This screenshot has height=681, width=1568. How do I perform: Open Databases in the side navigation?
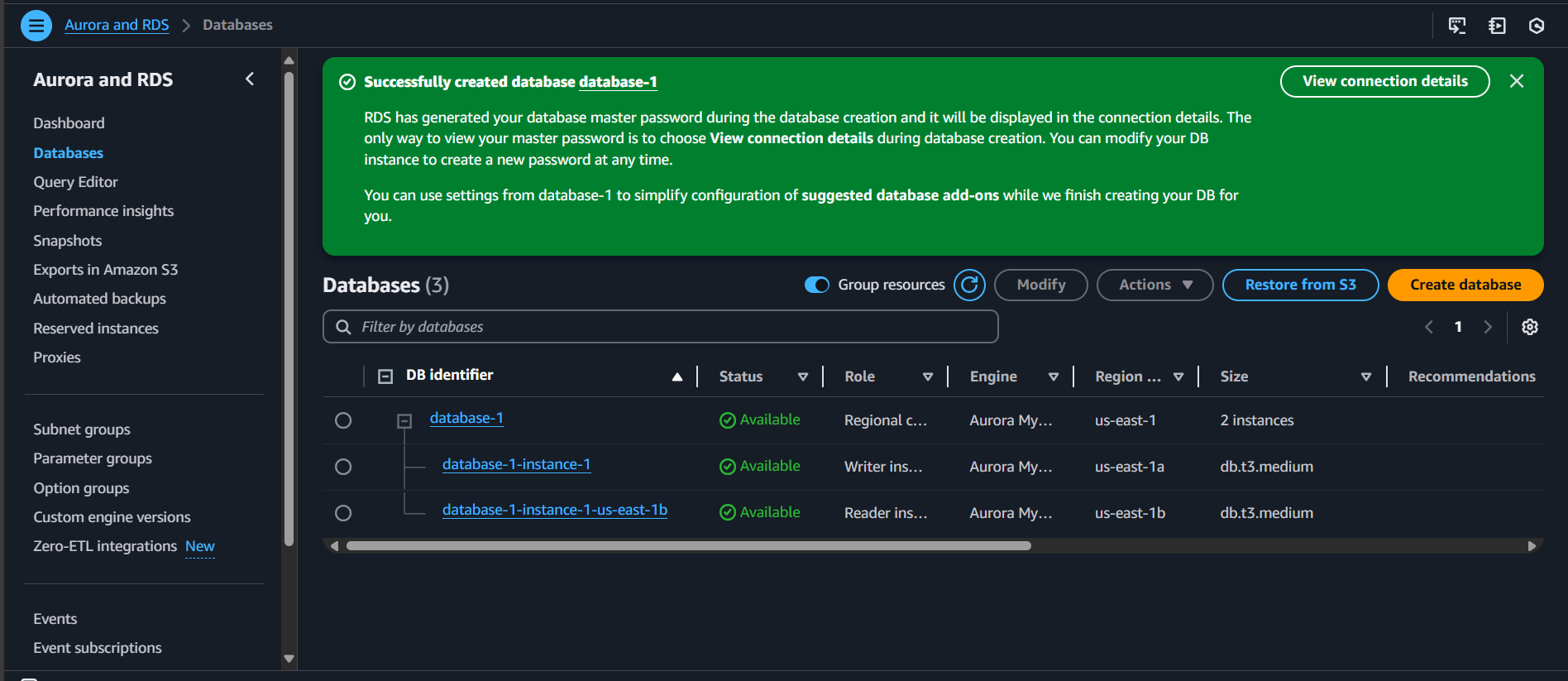[68, 153]
